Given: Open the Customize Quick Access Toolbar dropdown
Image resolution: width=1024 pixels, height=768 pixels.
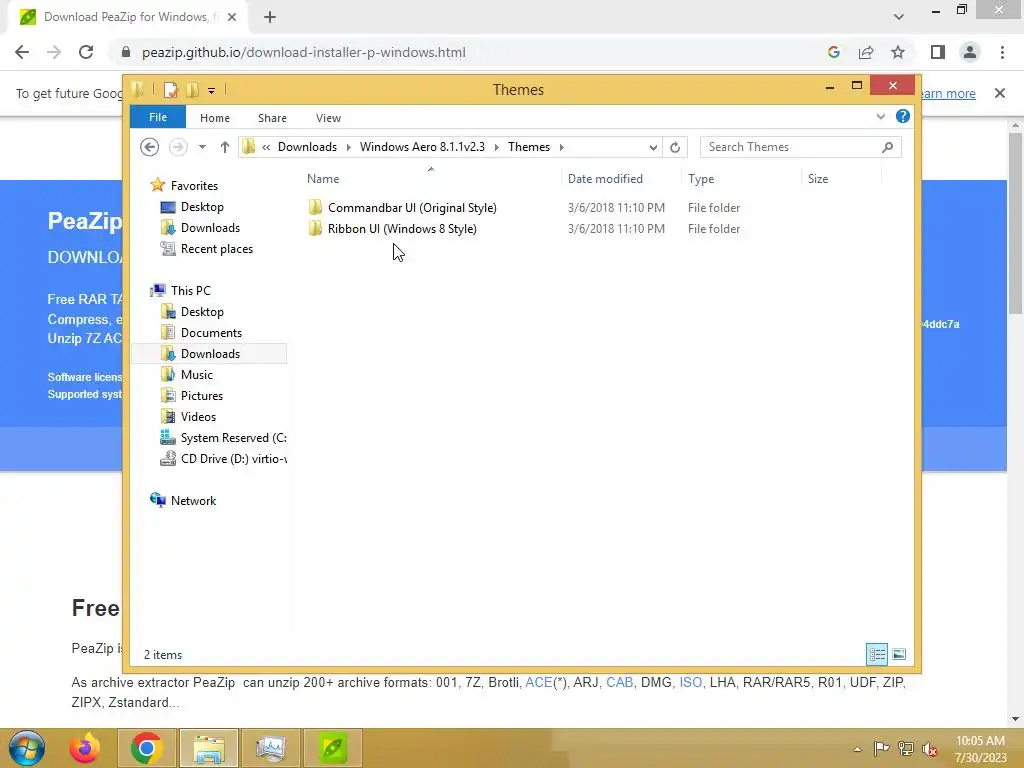Looking at the screenshot, I should 211,91.
